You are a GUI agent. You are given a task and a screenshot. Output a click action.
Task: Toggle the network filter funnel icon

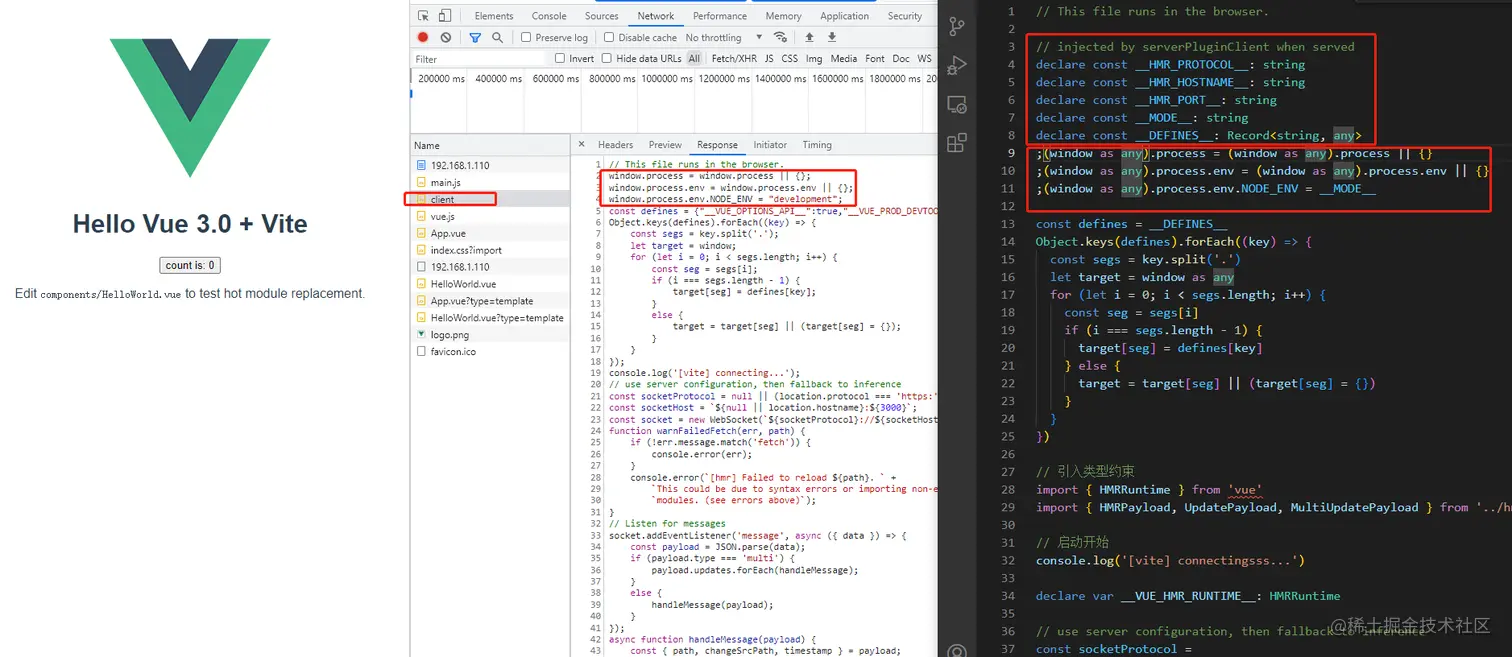point(475,38)
